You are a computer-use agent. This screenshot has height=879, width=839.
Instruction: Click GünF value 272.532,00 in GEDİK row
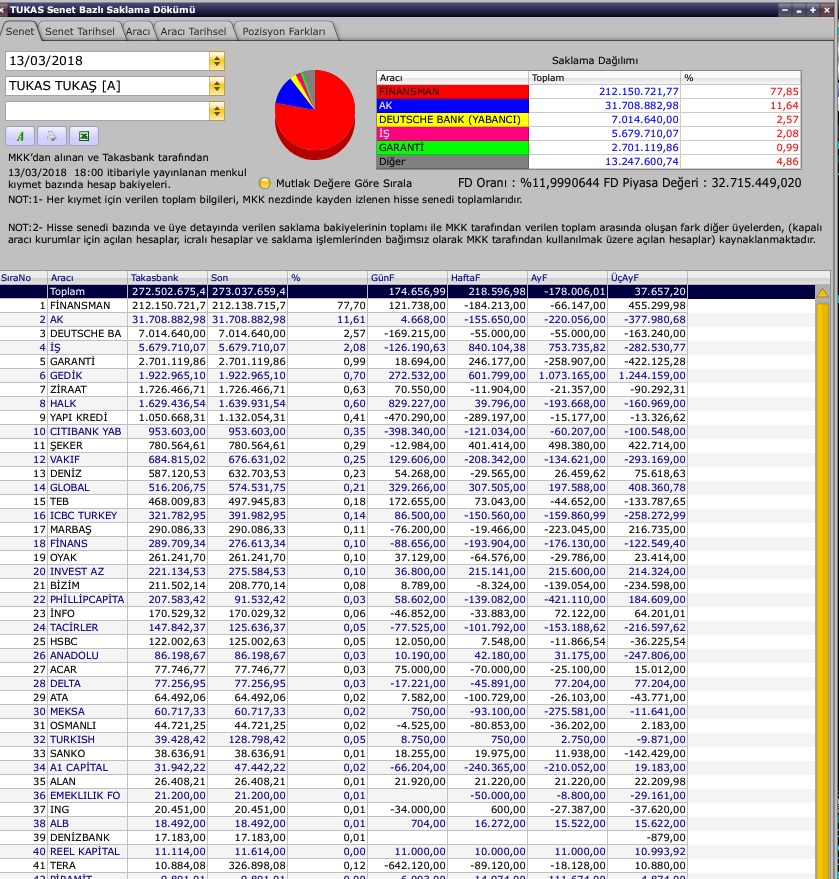point(416,376)
